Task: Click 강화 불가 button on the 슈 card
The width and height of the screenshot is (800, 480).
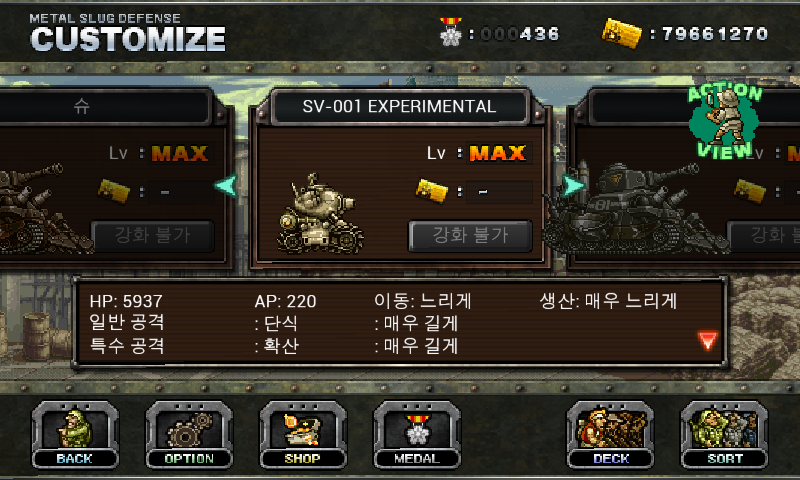Action: click(x=153, y=235)
